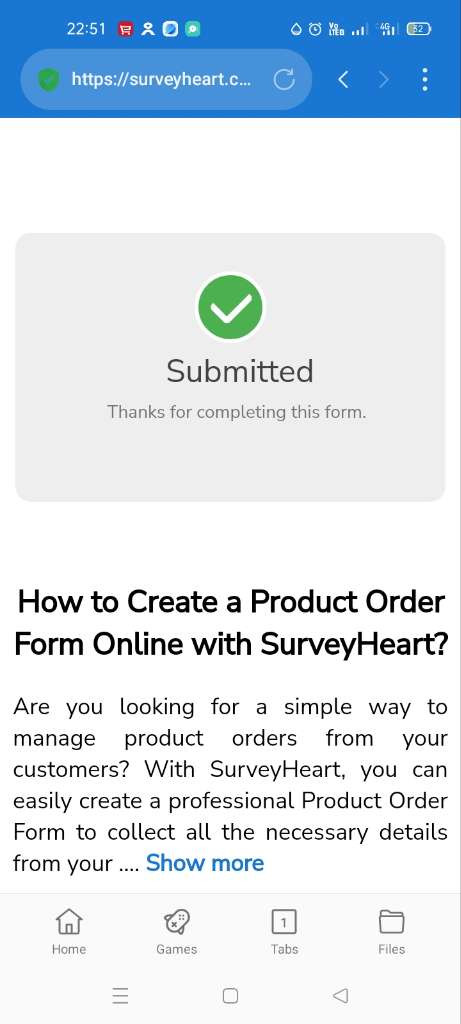Tap the battery indicator in status bar
Screen dimensions: 461x1024
[419, 29]
